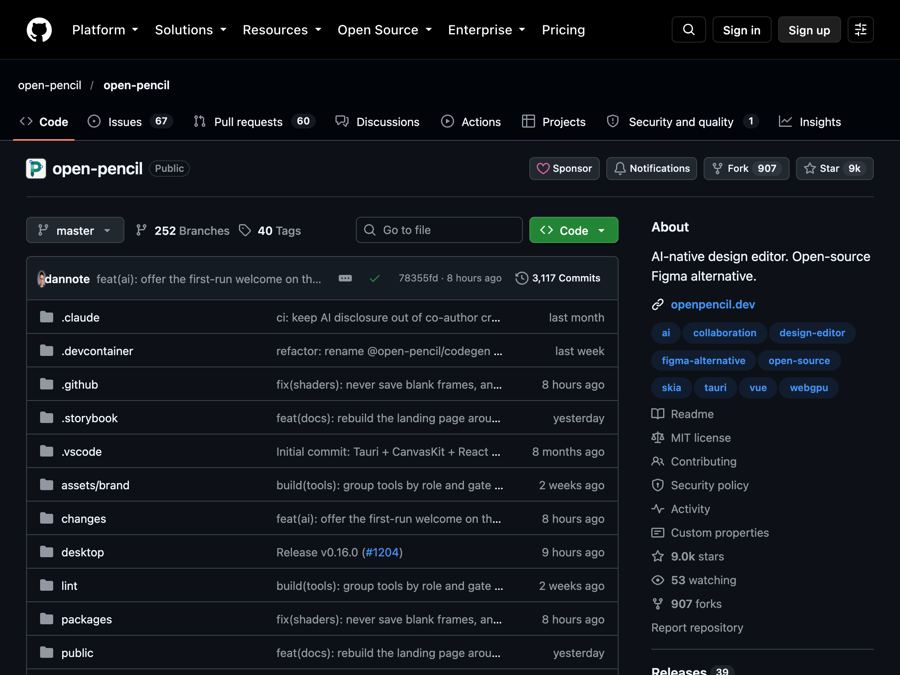Open the desktop folder icon
Screen dimensions: 900x675
click(46, 552)
